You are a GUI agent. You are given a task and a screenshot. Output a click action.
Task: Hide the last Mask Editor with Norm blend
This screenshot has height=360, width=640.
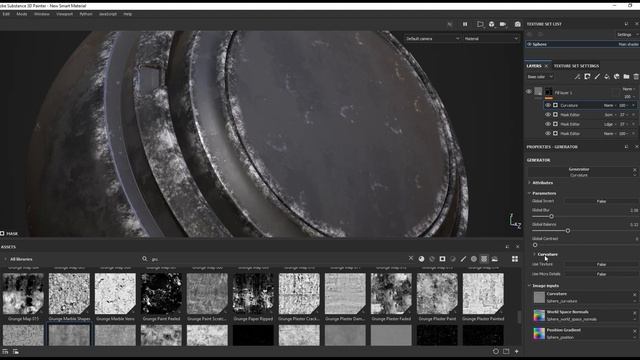(x=548, y=133)
